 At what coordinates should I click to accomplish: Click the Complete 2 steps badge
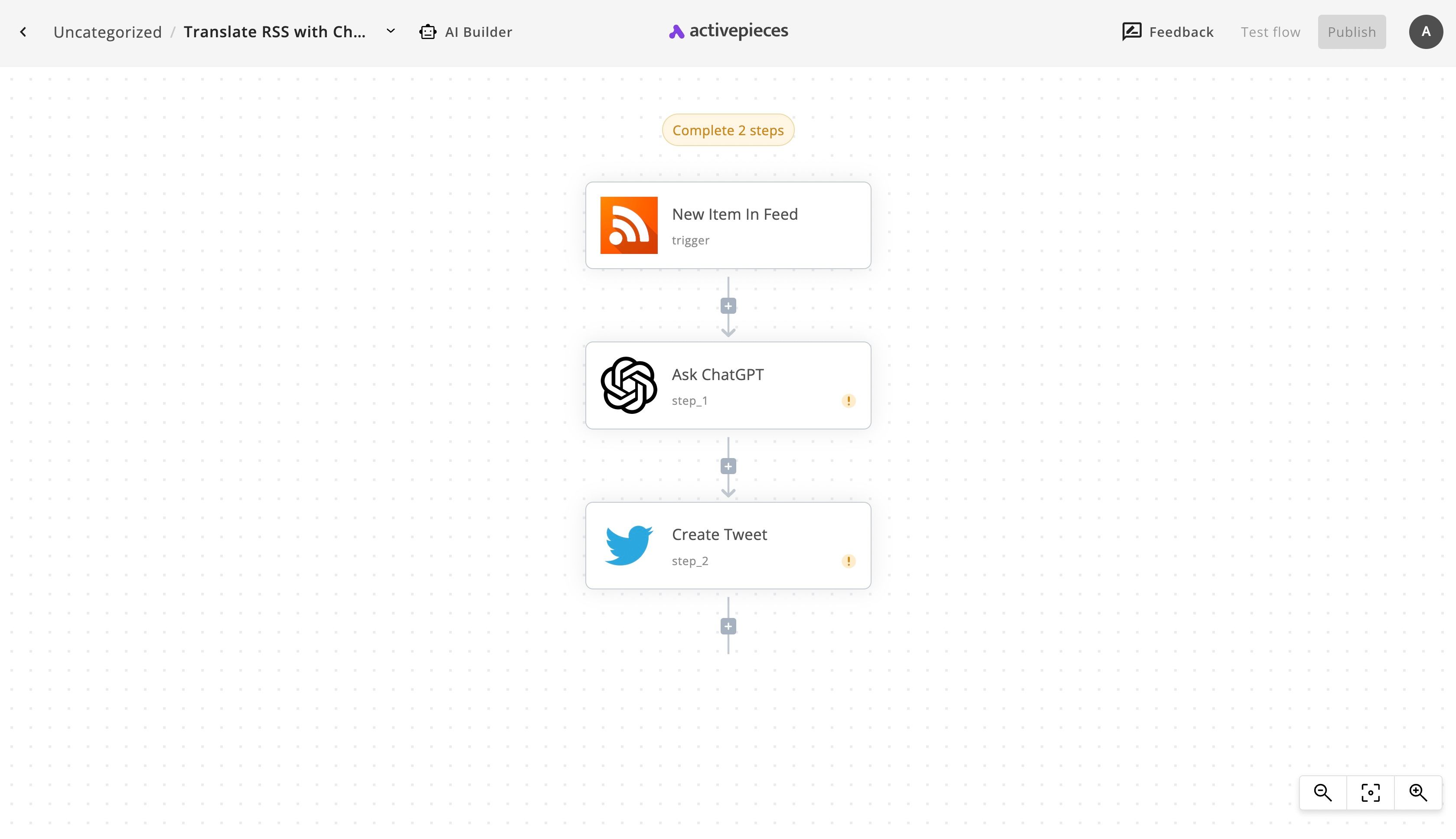728,130
